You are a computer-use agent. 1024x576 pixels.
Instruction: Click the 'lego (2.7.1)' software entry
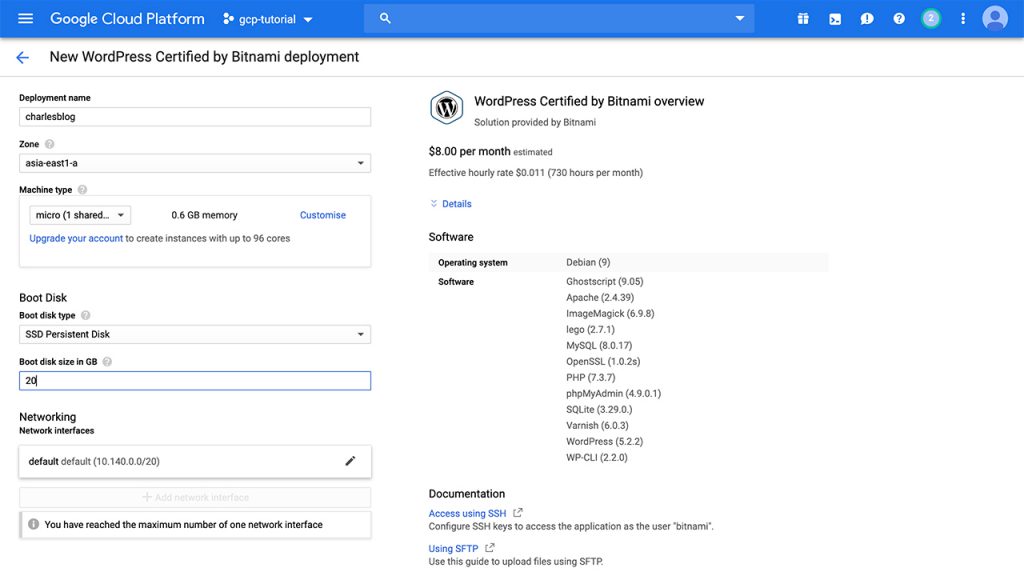click(x=590, y=330)
